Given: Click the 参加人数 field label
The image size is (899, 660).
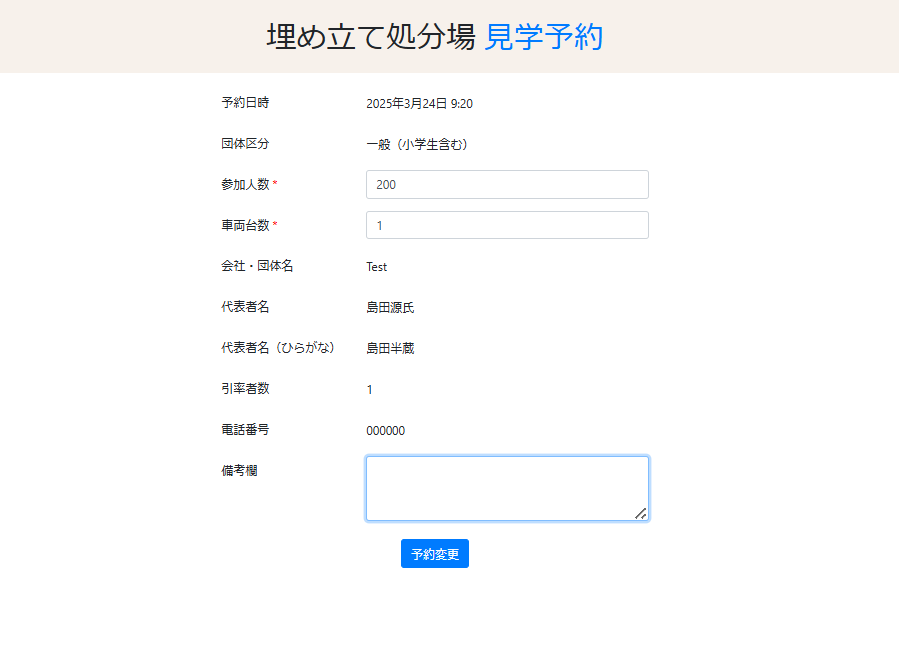Looking at the screenshot, I should pyautogui.click(x=245, y=184).
